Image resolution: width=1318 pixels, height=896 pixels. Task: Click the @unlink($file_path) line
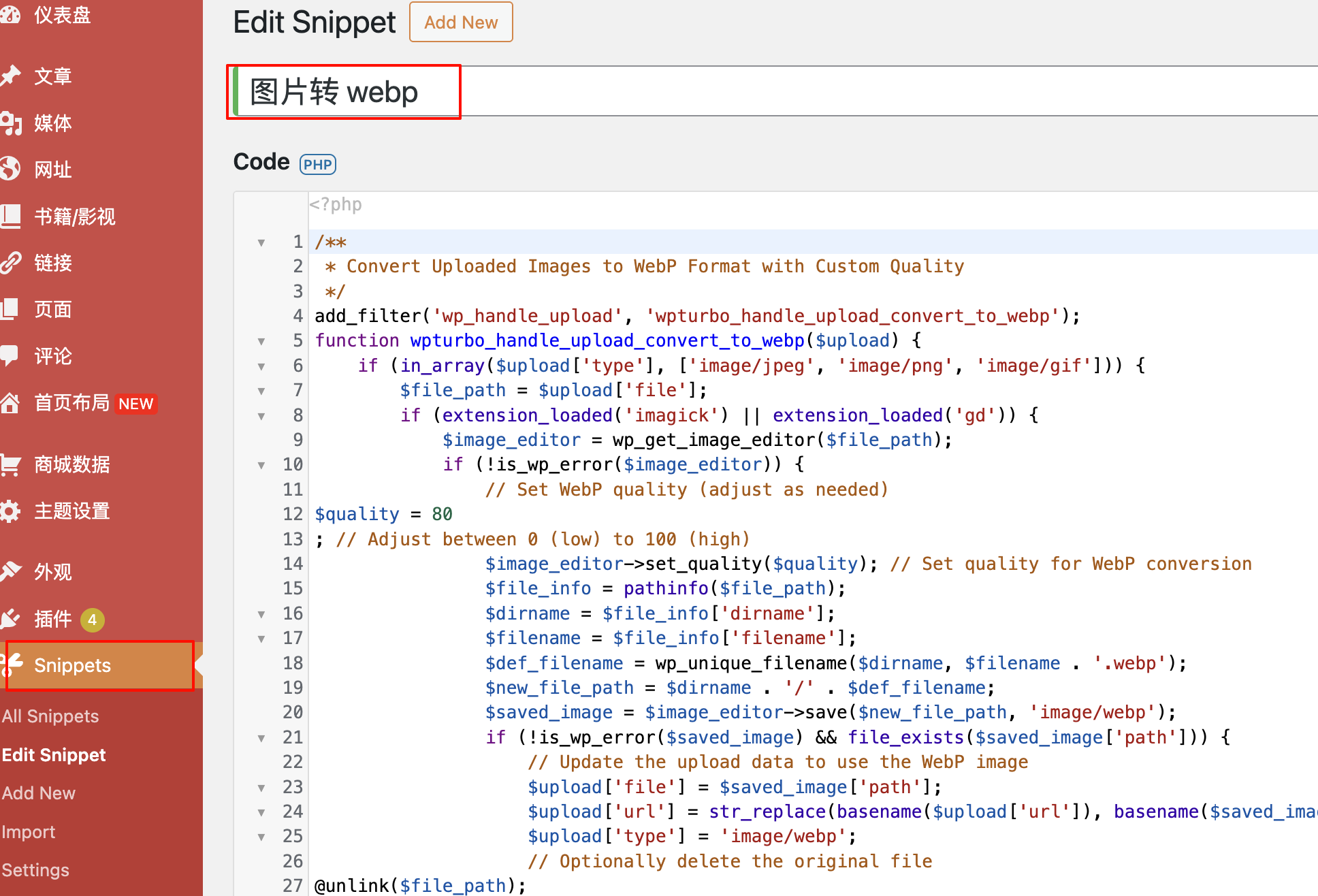420,885
